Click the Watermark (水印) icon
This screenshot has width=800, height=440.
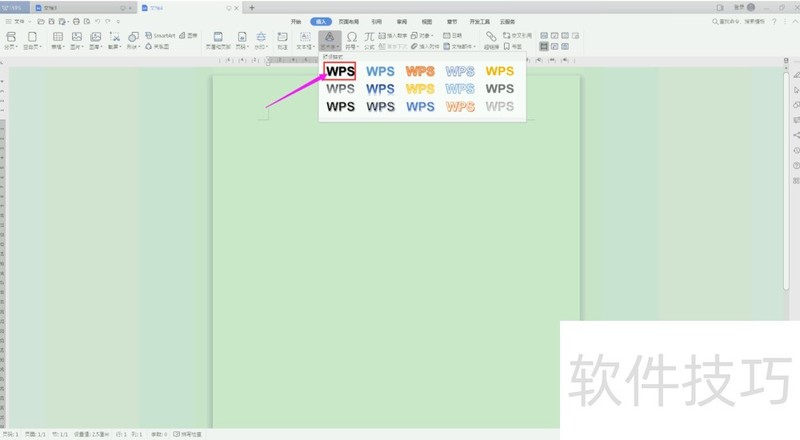pos(261,40)
